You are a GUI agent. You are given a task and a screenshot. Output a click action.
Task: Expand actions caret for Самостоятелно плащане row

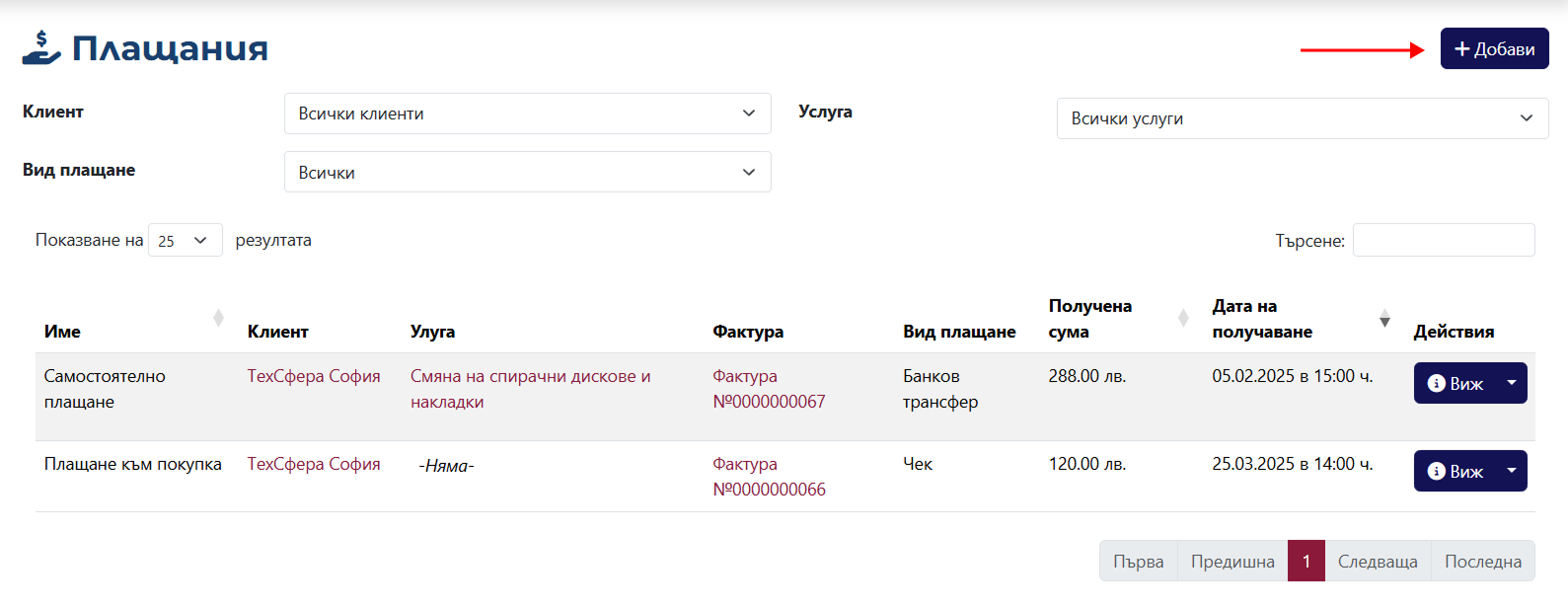pyautogui.click(x=1512, y=383)
